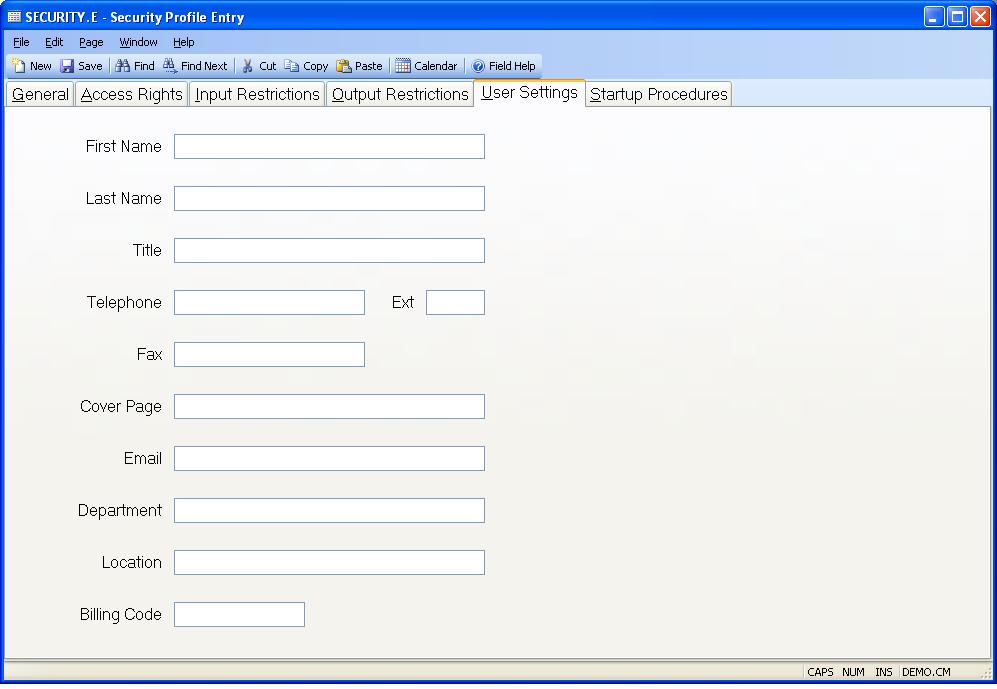Click the Telephone number field
This screenshot has width=997, height=689.
pos(270,303)
